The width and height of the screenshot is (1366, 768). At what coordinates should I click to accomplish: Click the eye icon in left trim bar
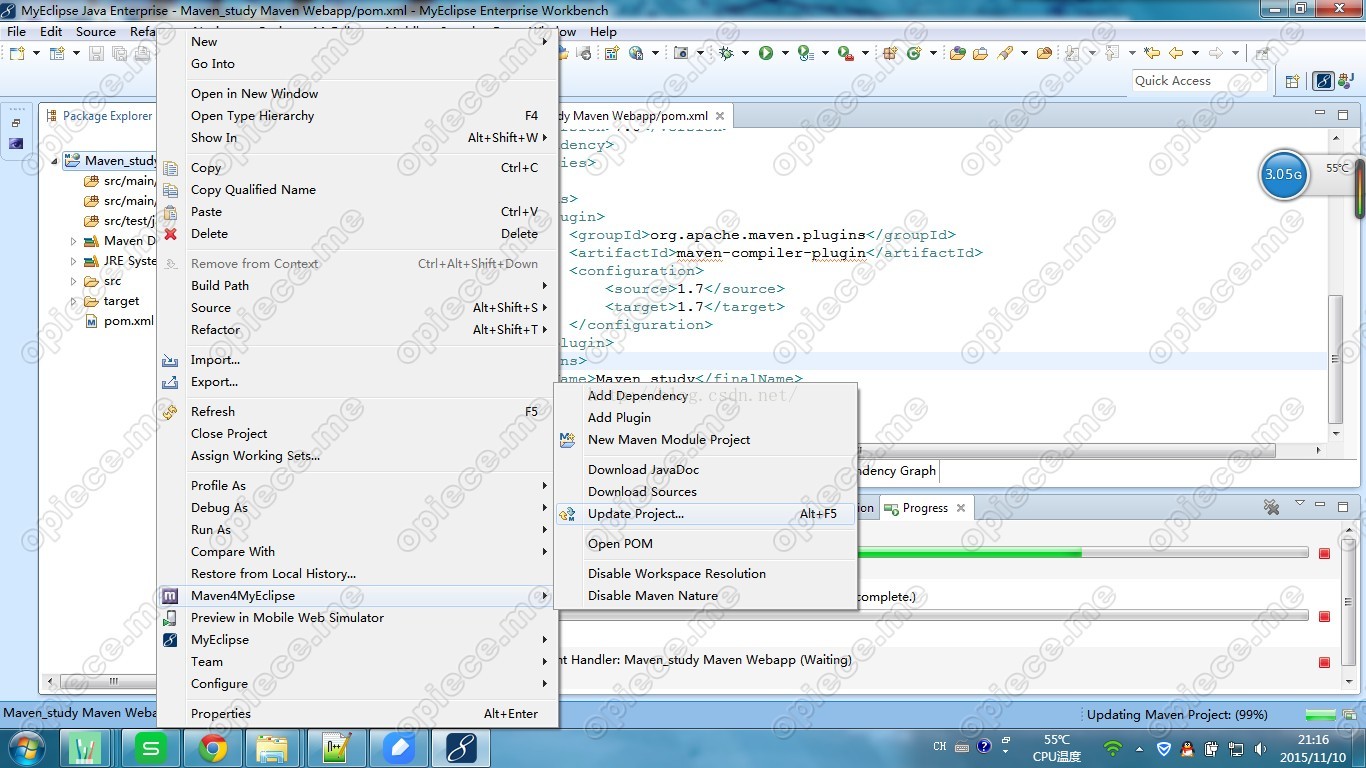pyautogui.click(x=16, y=143)
